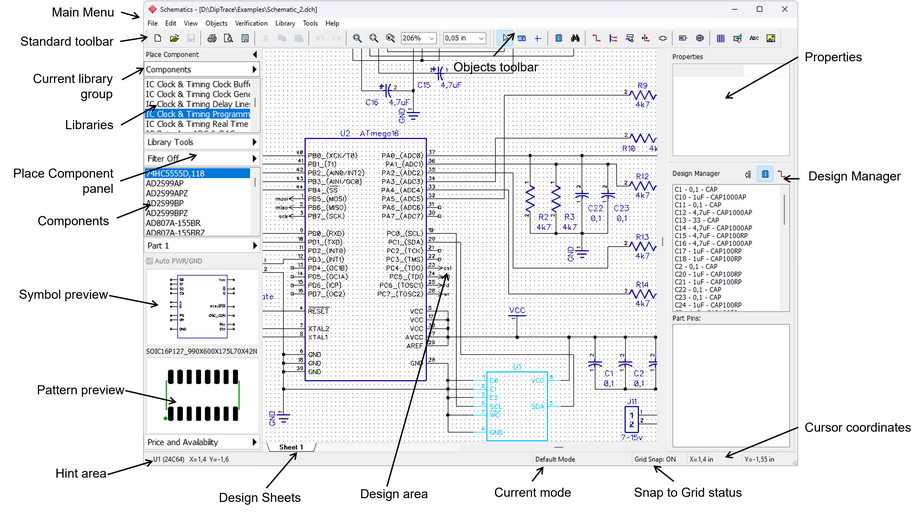
Task: Click the SOIC pattern preview thumbnail
Action: click(202, 395)
